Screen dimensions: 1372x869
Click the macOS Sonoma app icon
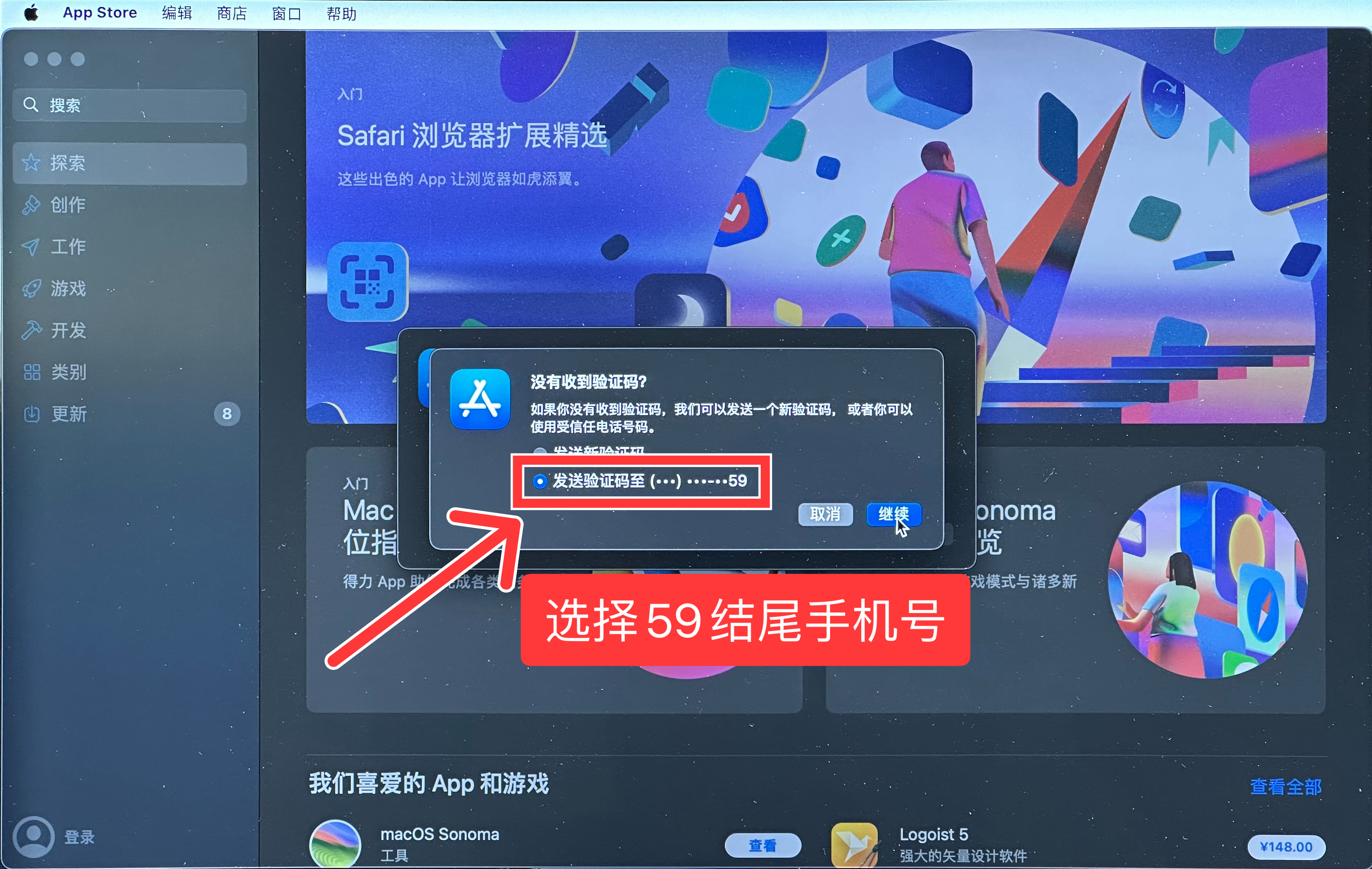coord(335,844)
